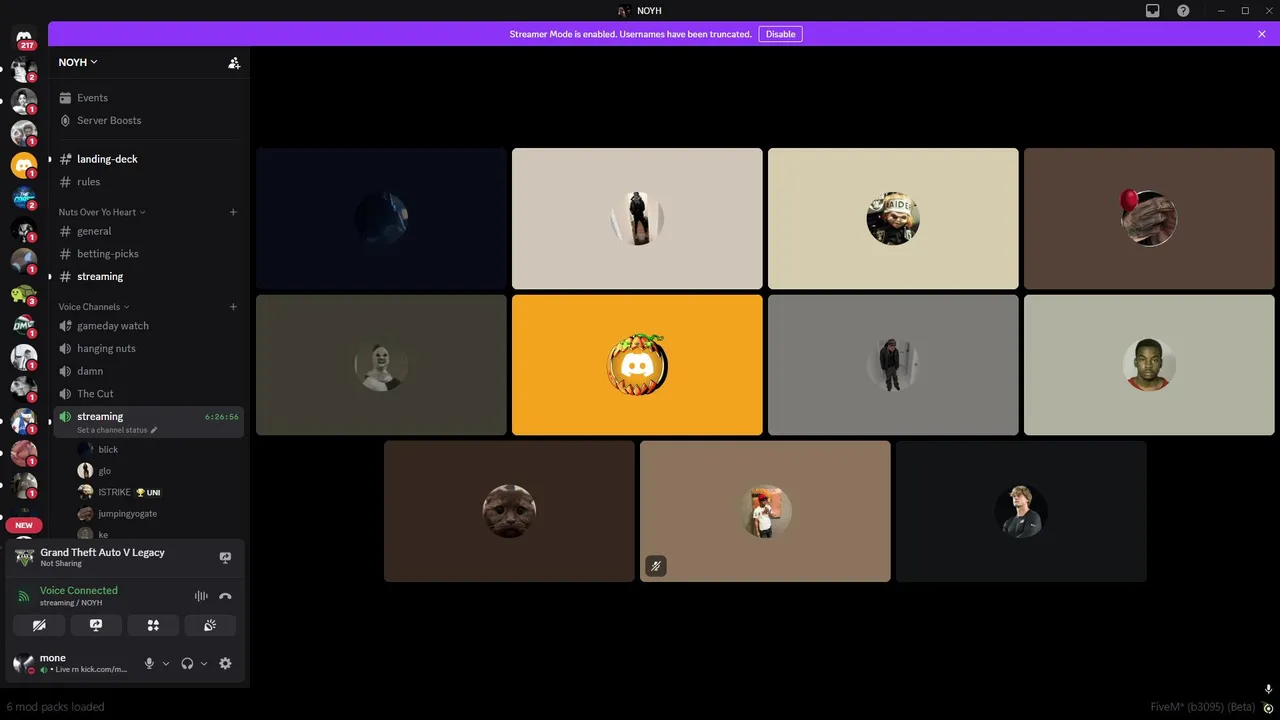Open the soundboard button

click(210, 625)
